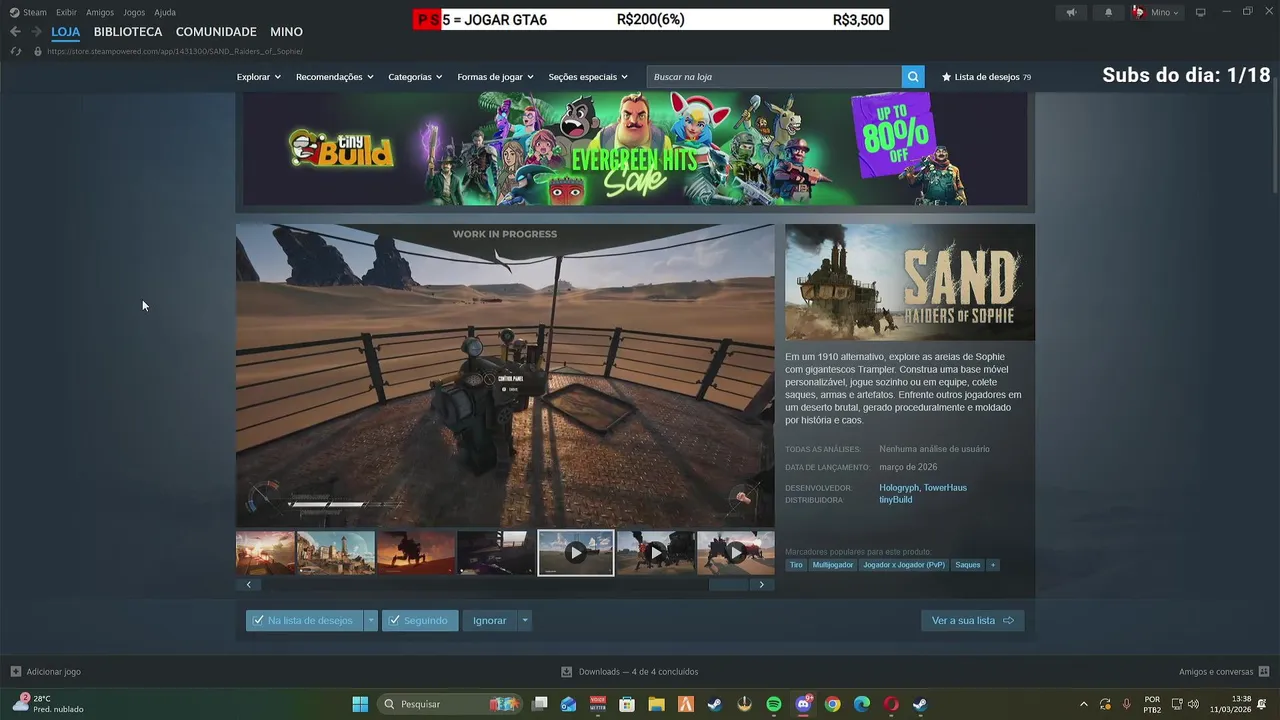Click the system tray volume icon
The image size is (1280, 720).
click(x=1193, y=704)
